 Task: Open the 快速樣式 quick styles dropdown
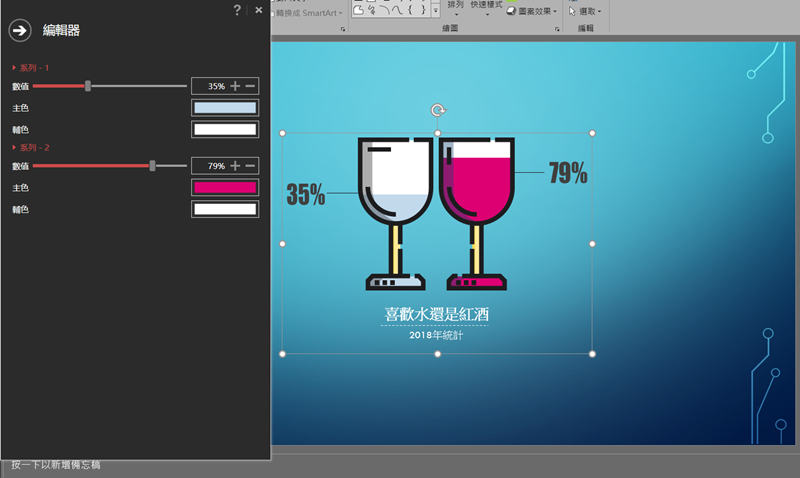tap(486, 7)
